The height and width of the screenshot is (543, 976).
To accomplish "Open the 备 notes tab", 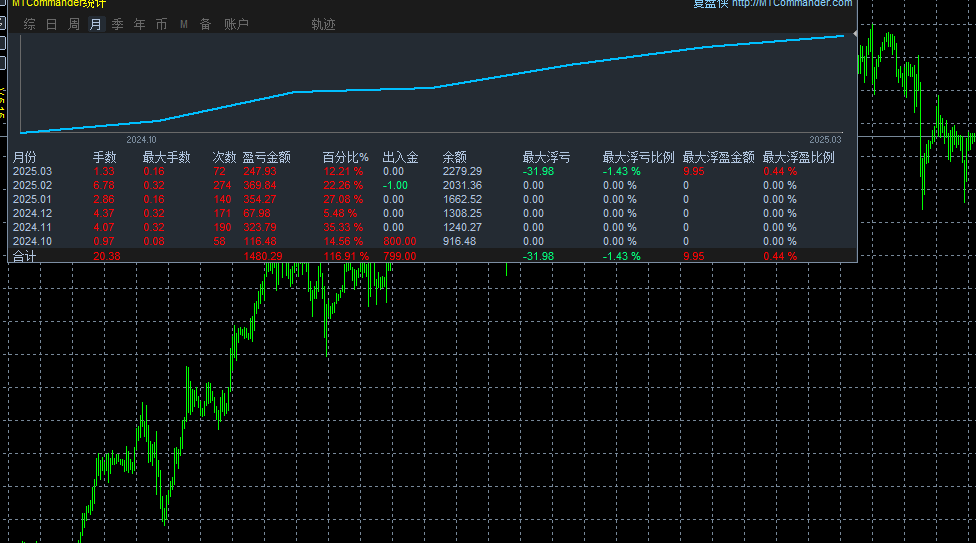I will [x=205, y=24].
